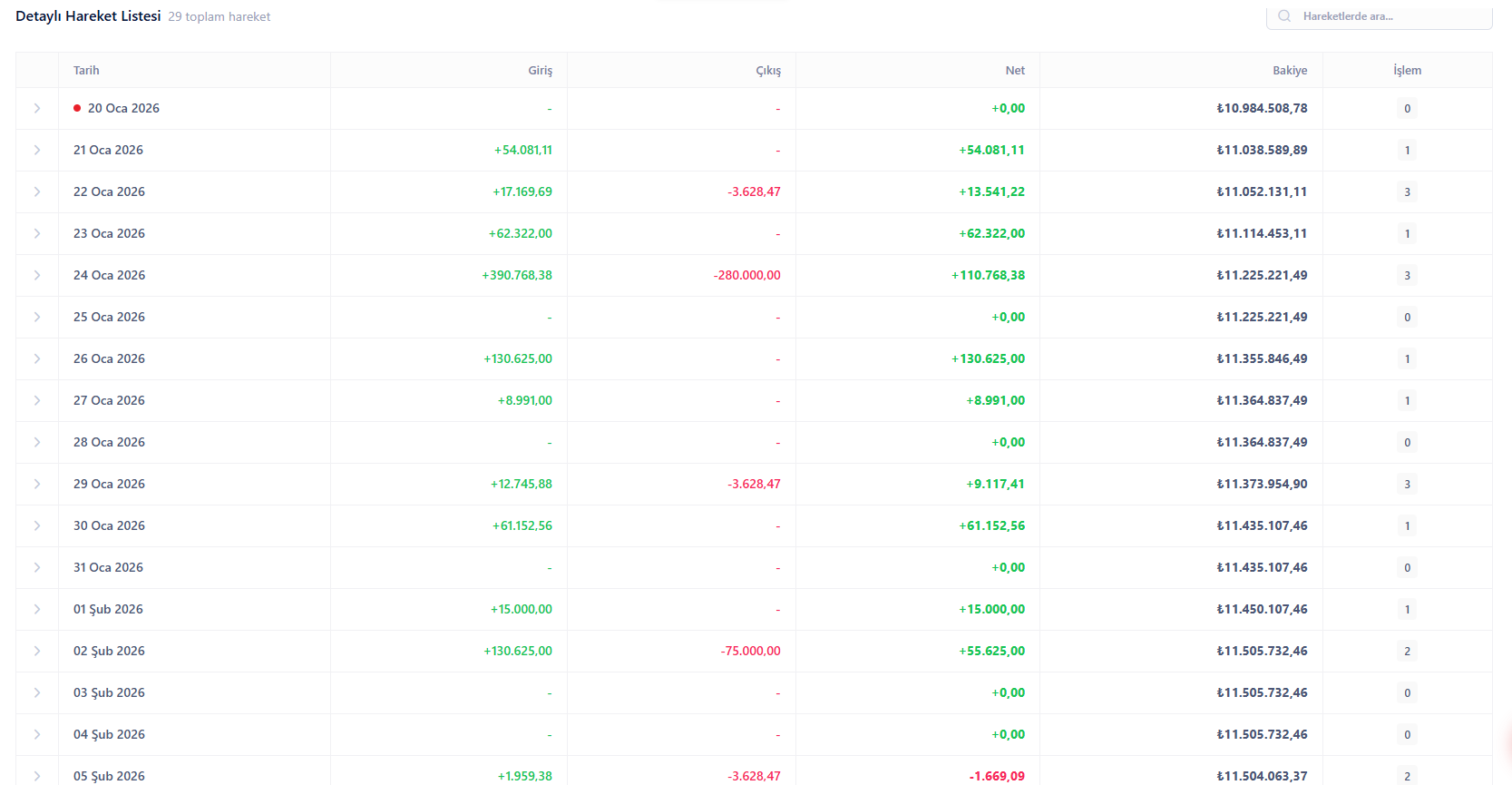Screen dimensions: 1512x785
Task: Click the İşlem count badge for 02 Şub 2026
Action: (1407, 652)
